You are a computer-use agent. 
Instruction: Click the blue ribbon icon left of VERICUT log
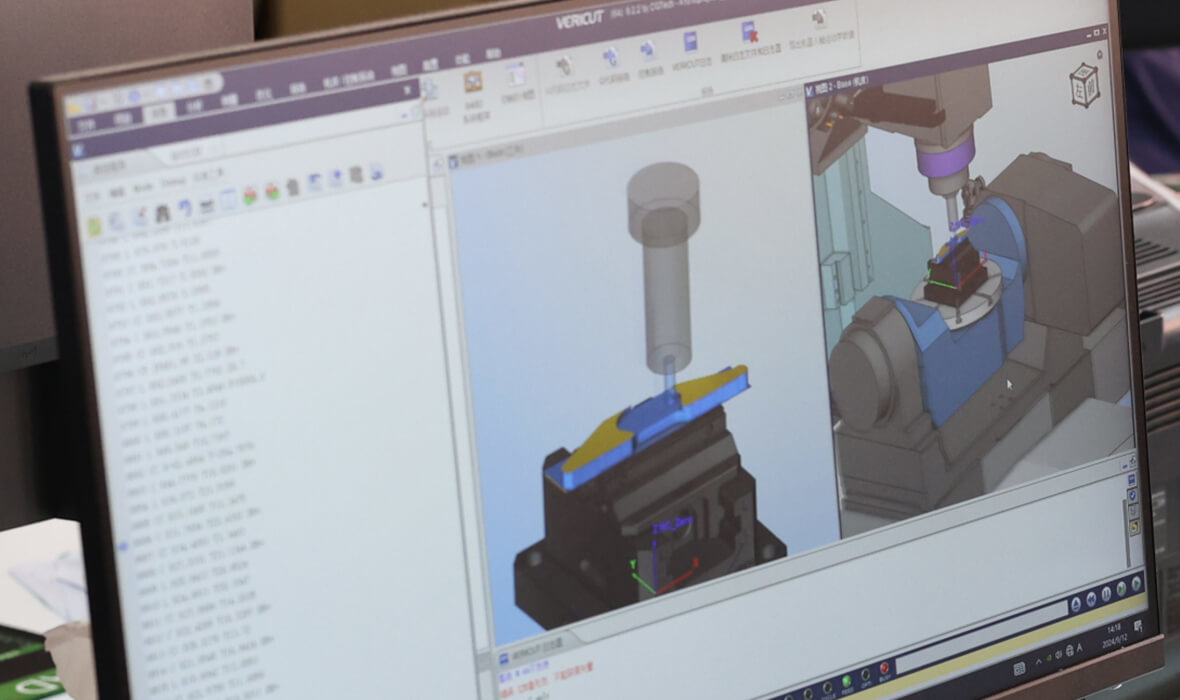click(647, 50)
